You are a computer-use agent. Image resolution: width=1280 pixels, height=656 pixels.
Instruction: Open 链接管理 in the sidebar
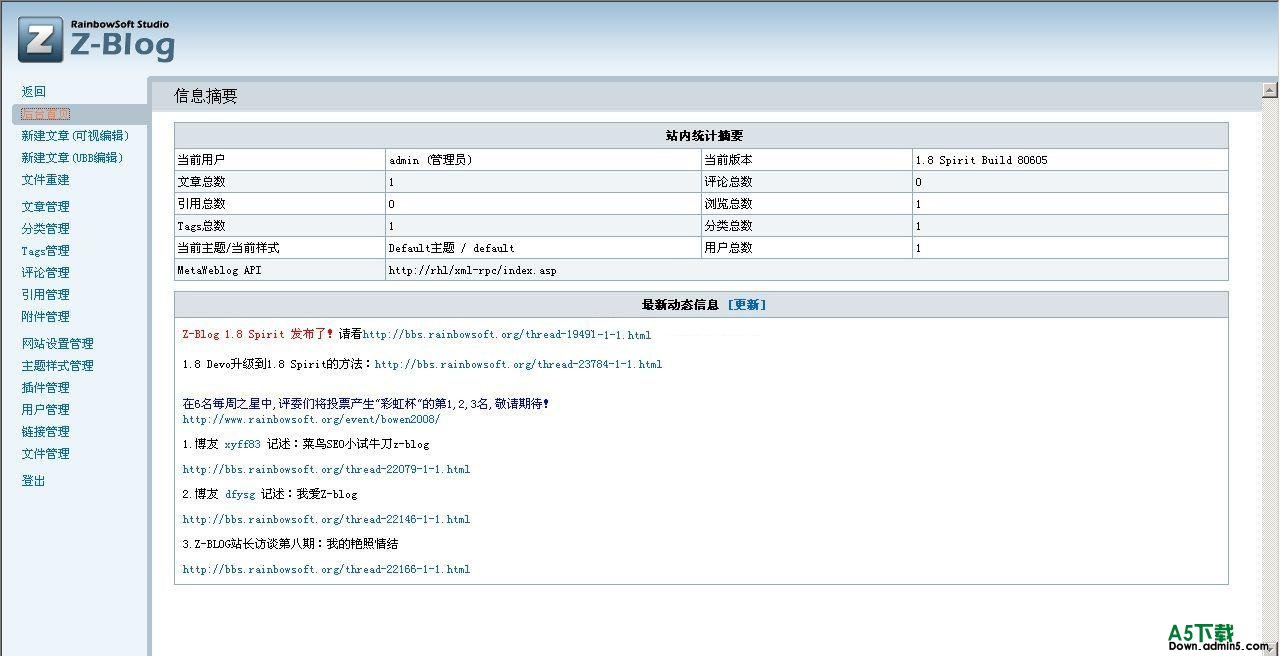coord(46,432)
